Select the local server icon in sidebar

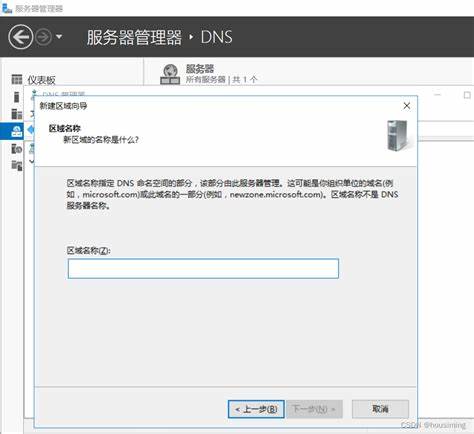(x=17, y=97)
